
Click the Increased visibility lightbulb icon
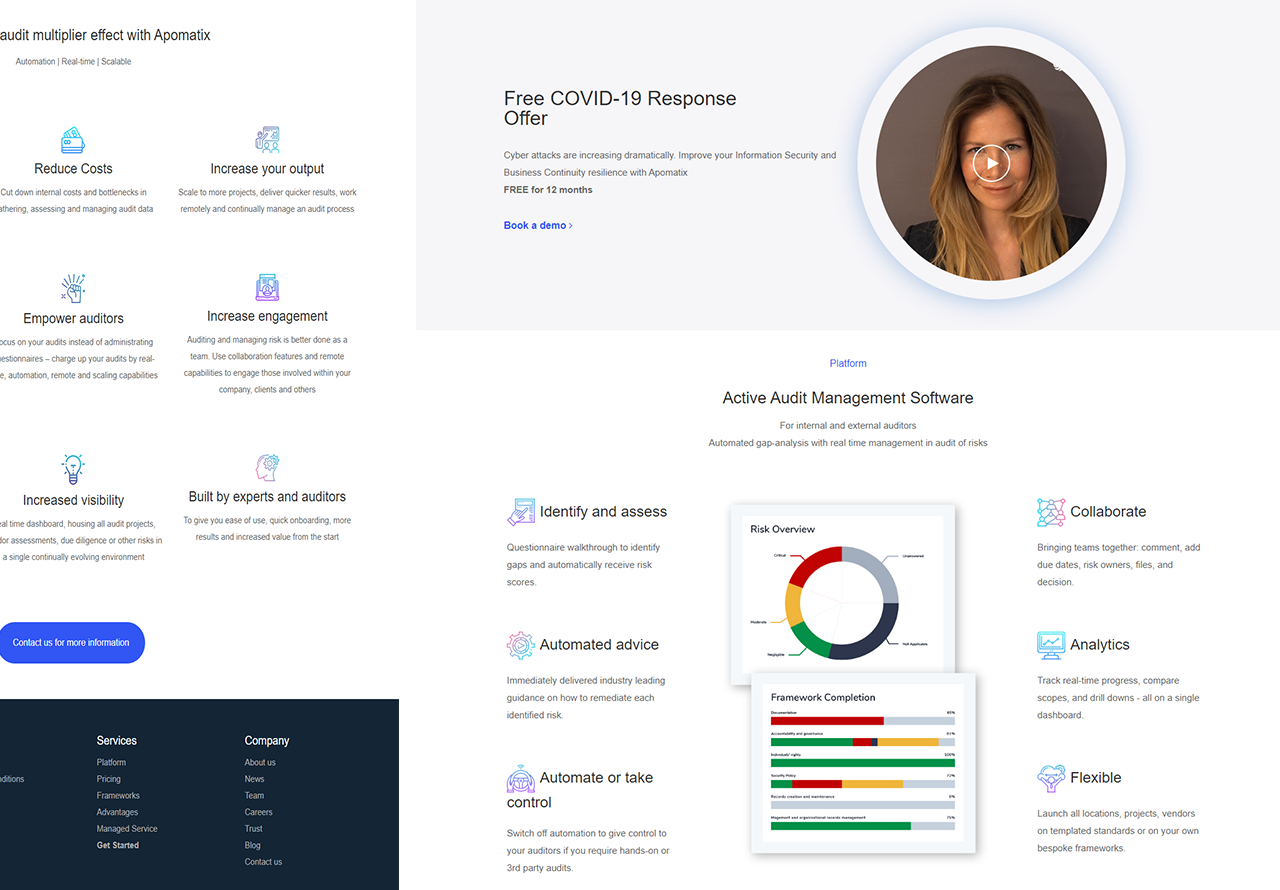click(73, 468)
